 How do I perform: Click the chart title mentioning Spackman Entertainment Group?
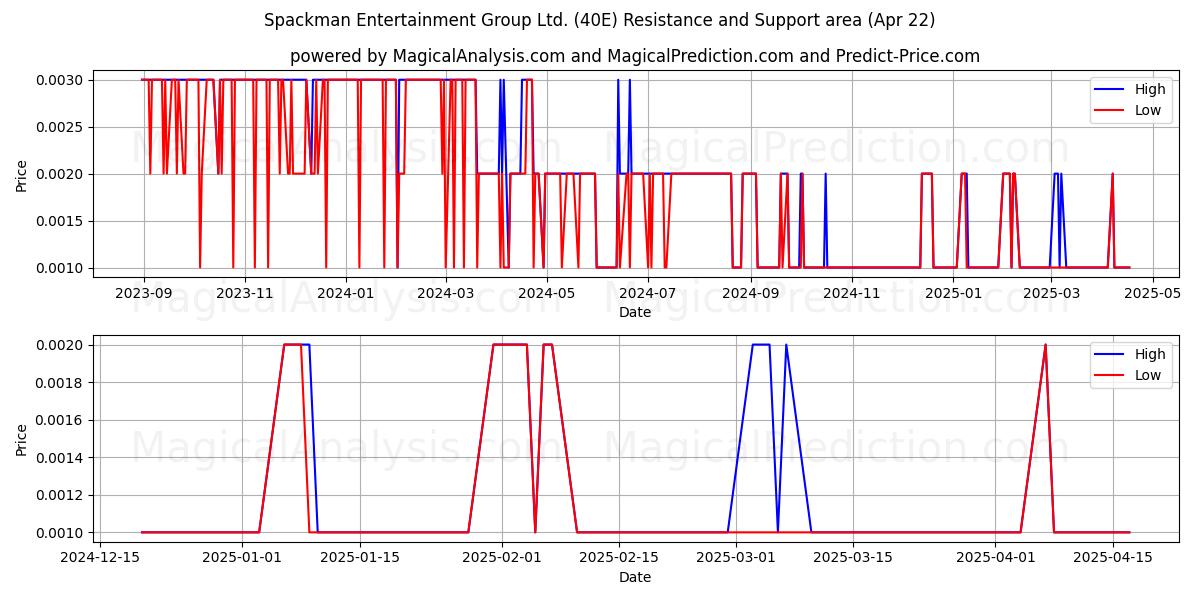click(600, 20)
